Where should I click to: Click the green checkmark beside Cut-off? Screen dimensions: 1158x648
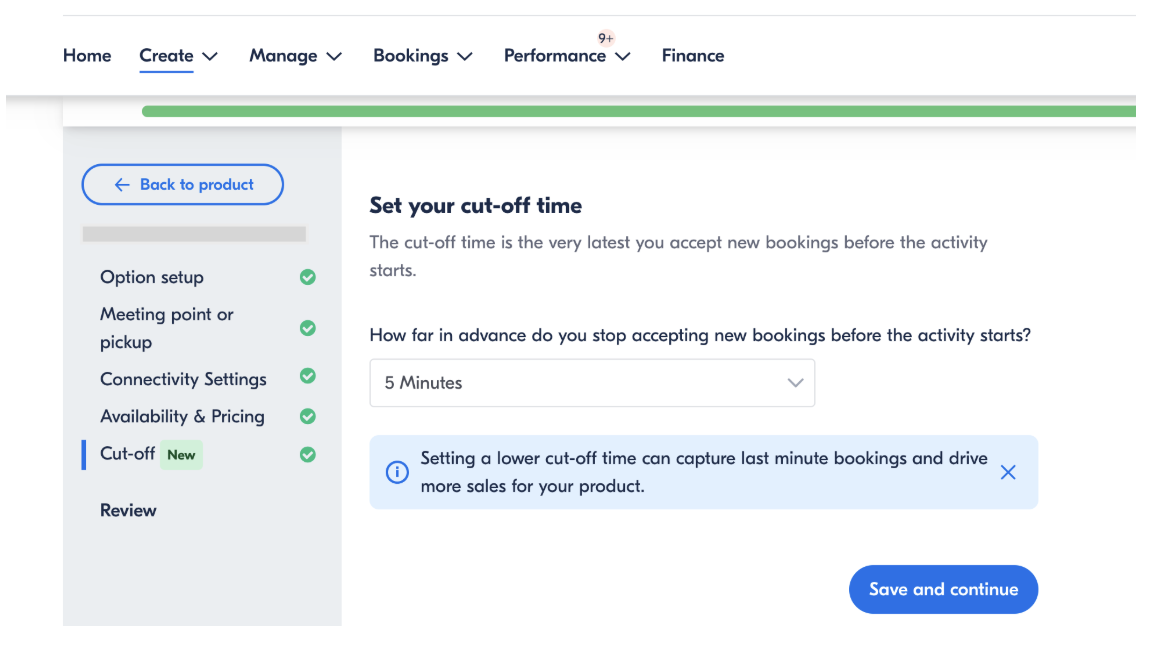[x=308, y=454]
